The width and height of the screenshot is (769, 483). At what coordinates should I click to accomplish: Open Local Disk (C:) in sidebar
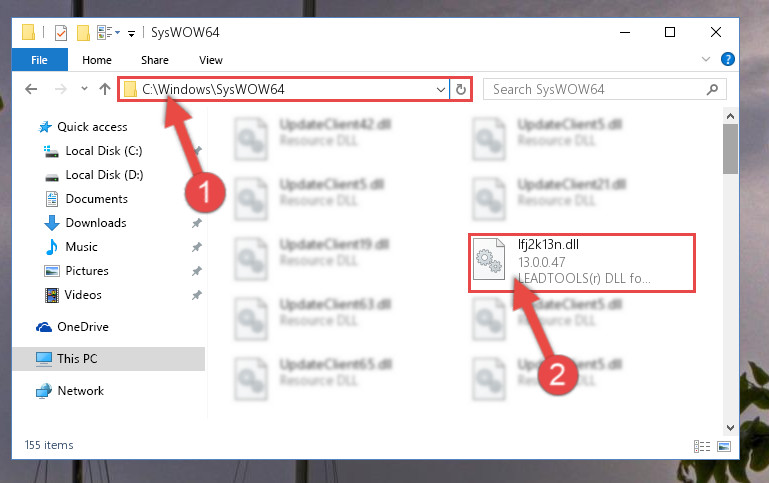[103, 151]
